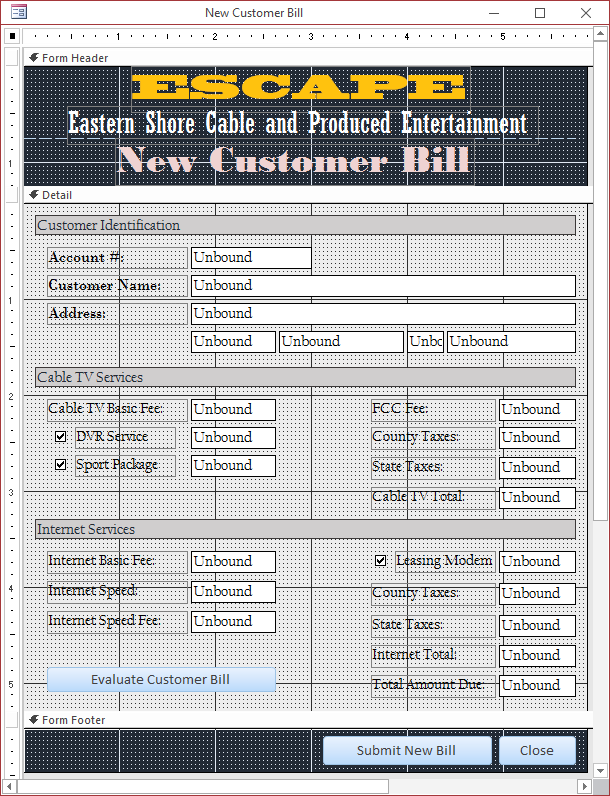Image resolution: width=610 pixels, height=796 pixels.
Task: Select the DVR Service text box
Action: 233,438
